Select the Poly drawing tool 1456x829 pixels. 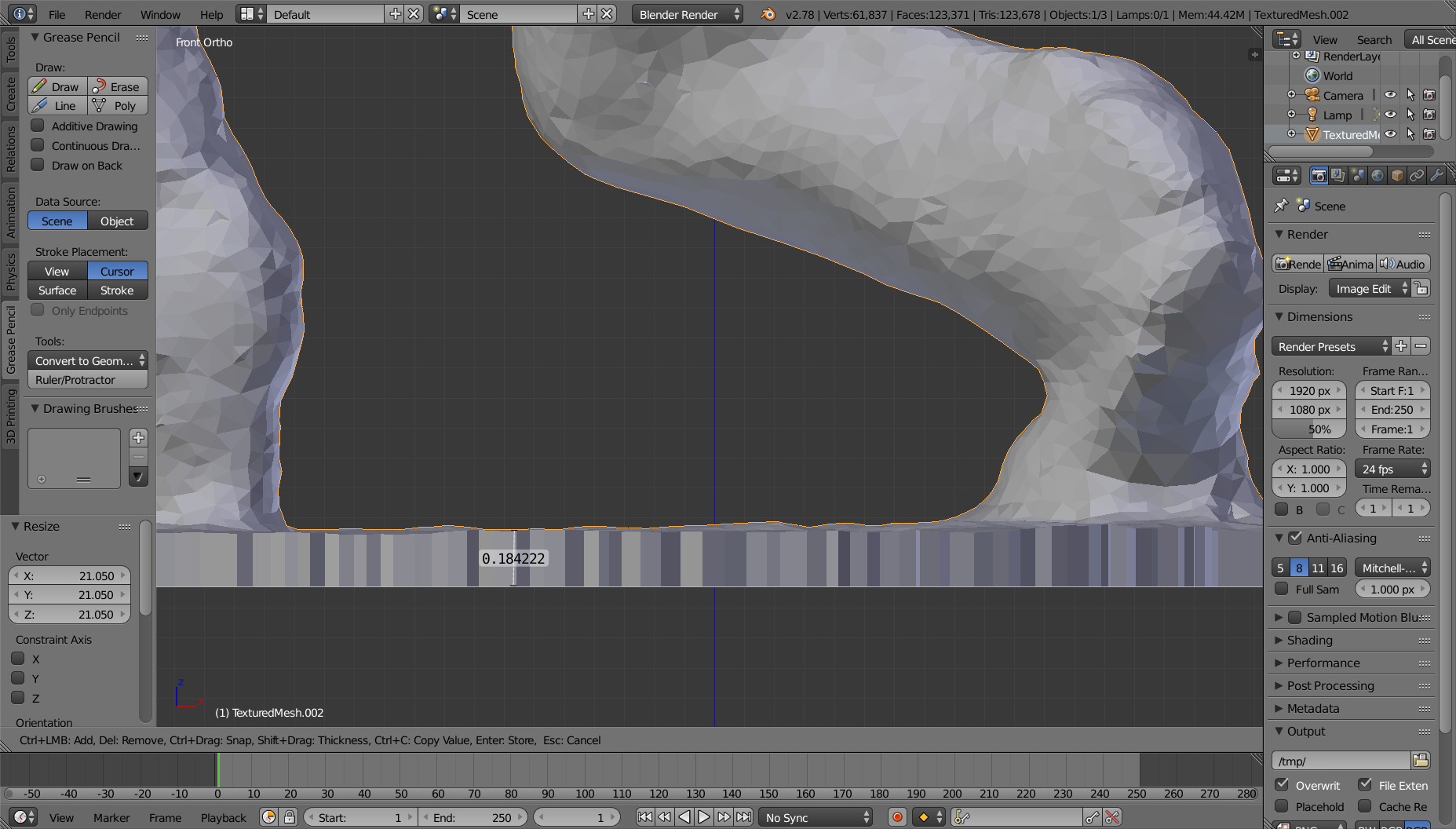(118, 105)
